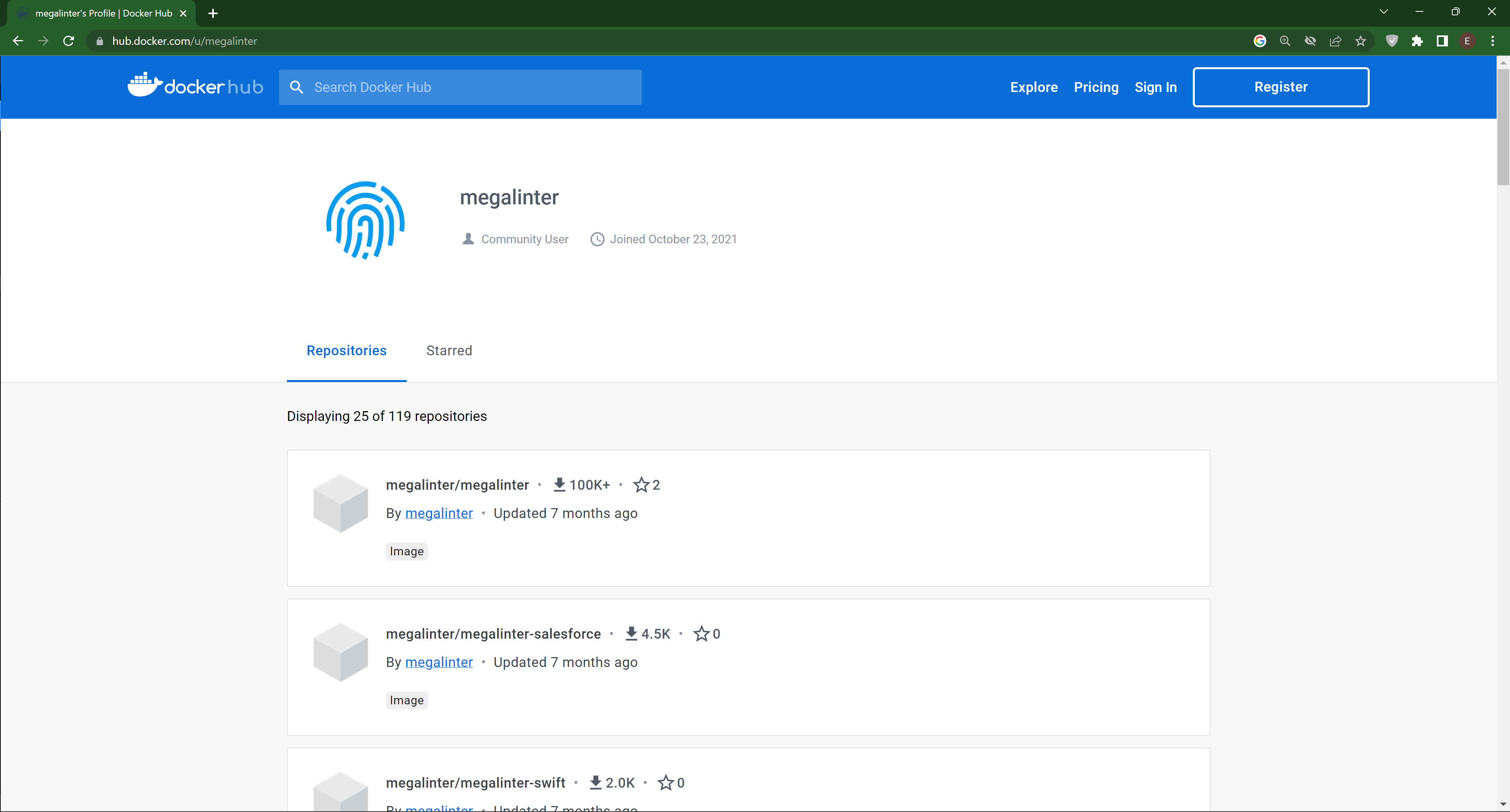Click the star icon on megalinter-salesforce

coord(701,634)
